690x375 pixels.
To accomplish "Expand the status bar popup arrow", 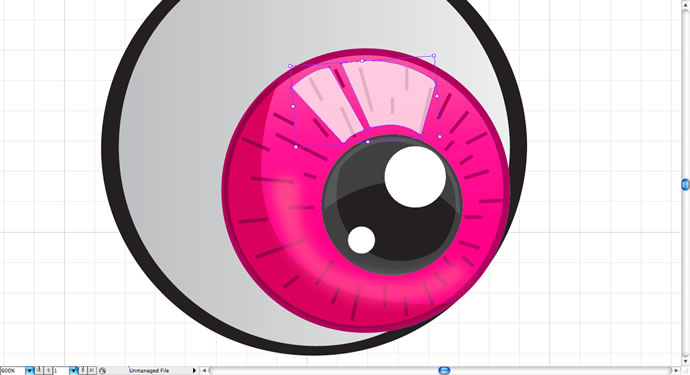I will [x=194, y=371].
